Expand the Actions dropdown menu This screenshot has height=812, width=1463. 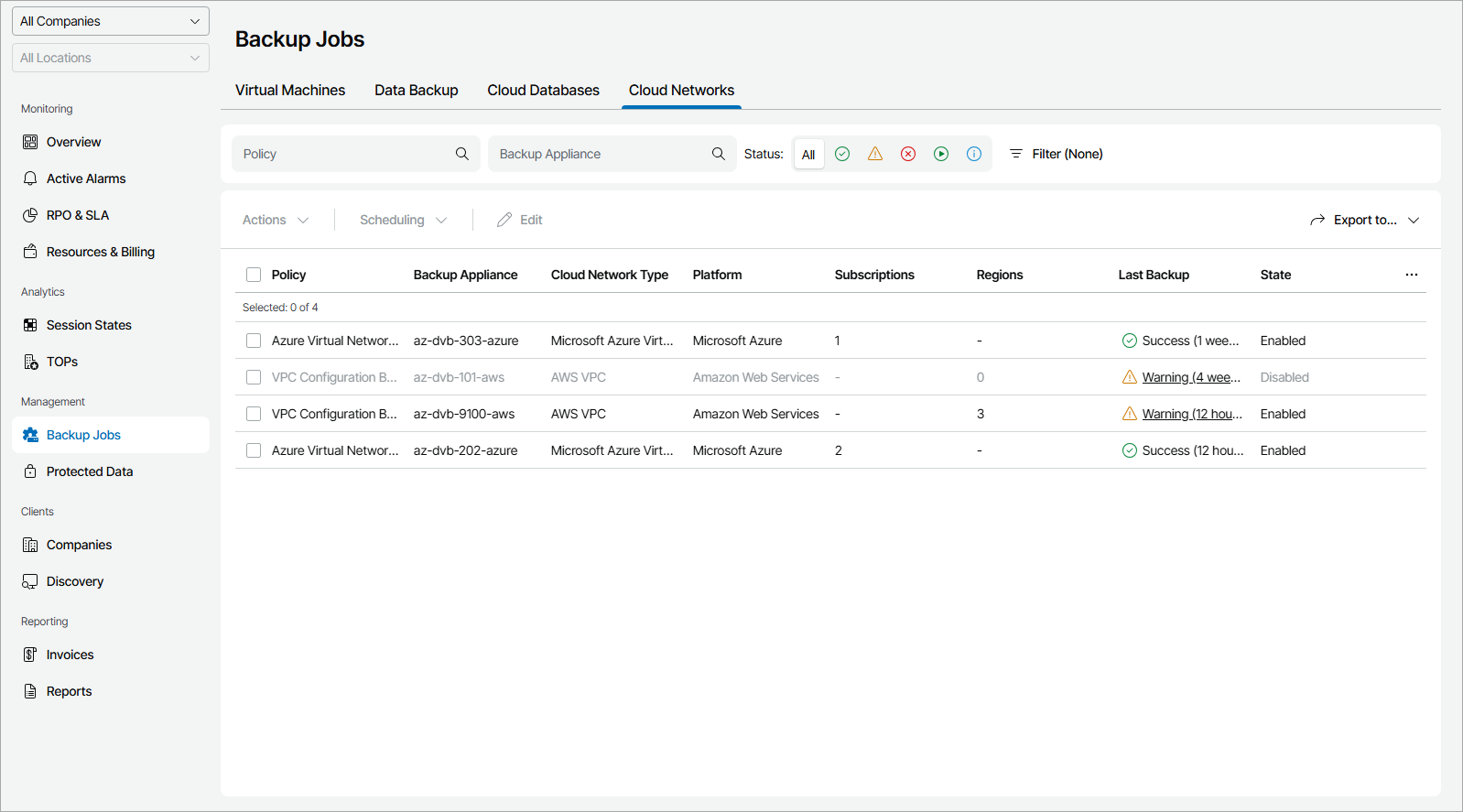[x=276, y=220]
